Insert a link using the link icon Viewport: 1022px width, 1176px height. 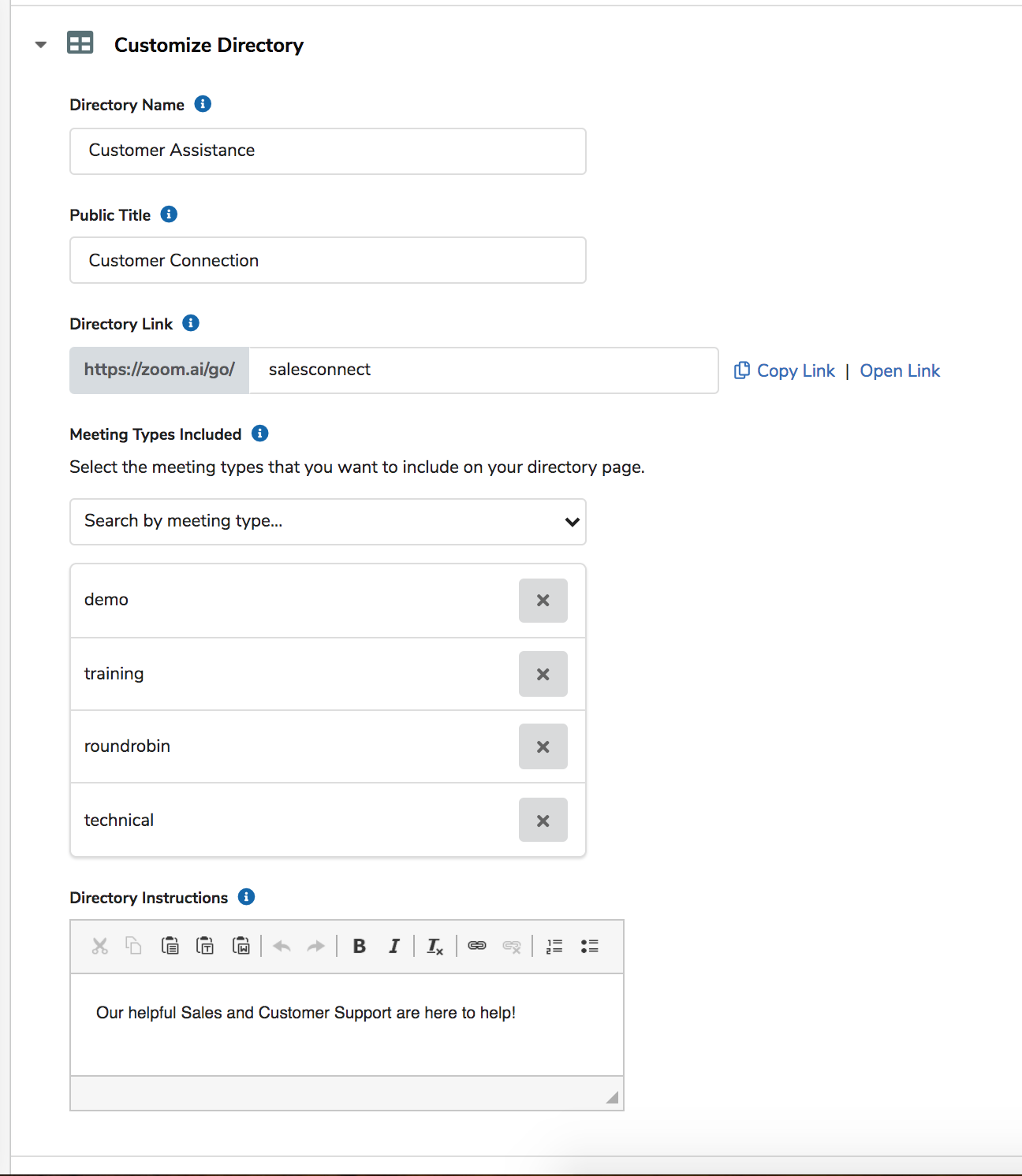point(477,946)
